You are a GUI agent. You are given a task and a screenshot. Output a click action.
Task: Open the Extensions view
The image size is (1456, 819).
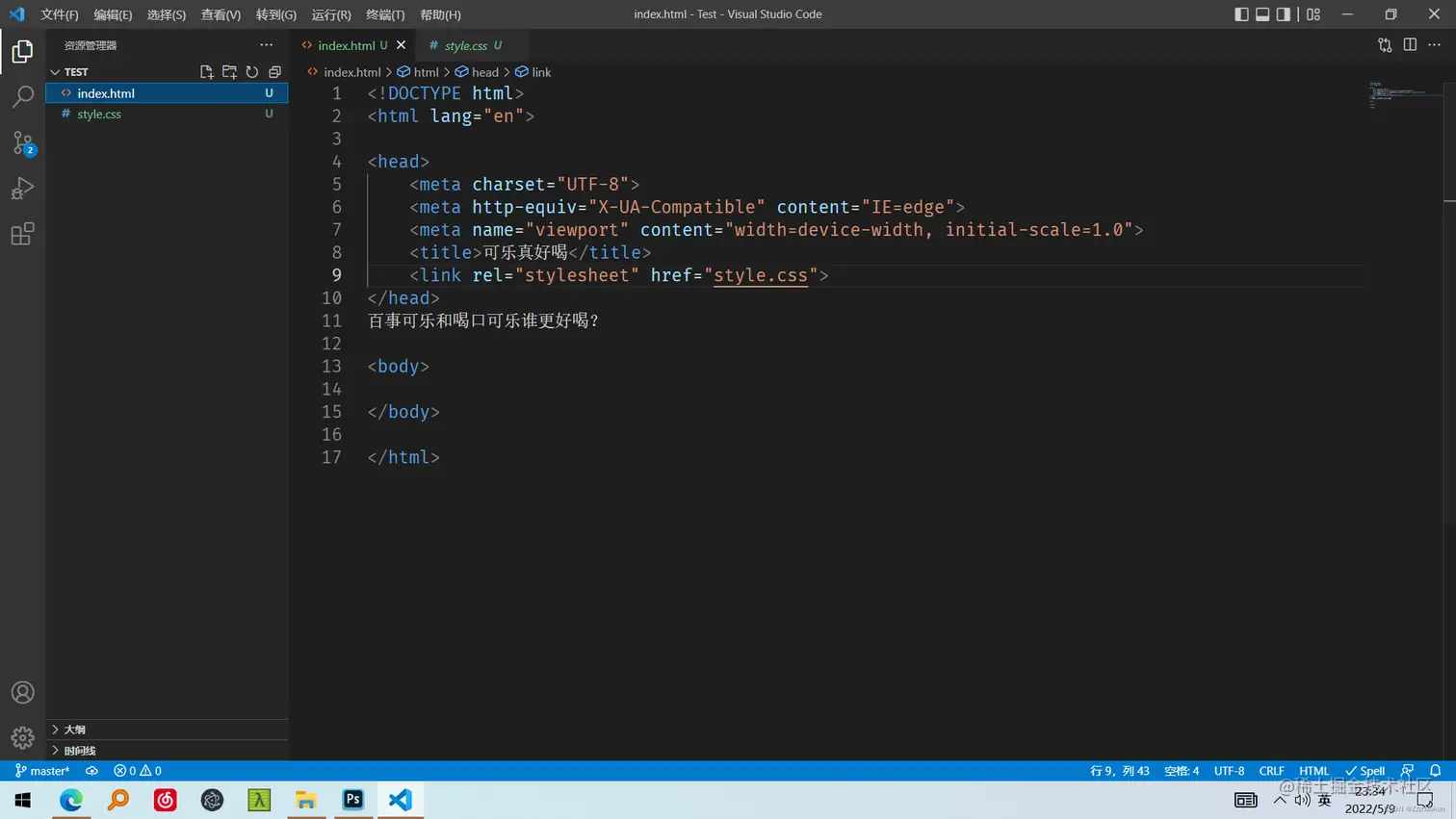coord(22,234)
